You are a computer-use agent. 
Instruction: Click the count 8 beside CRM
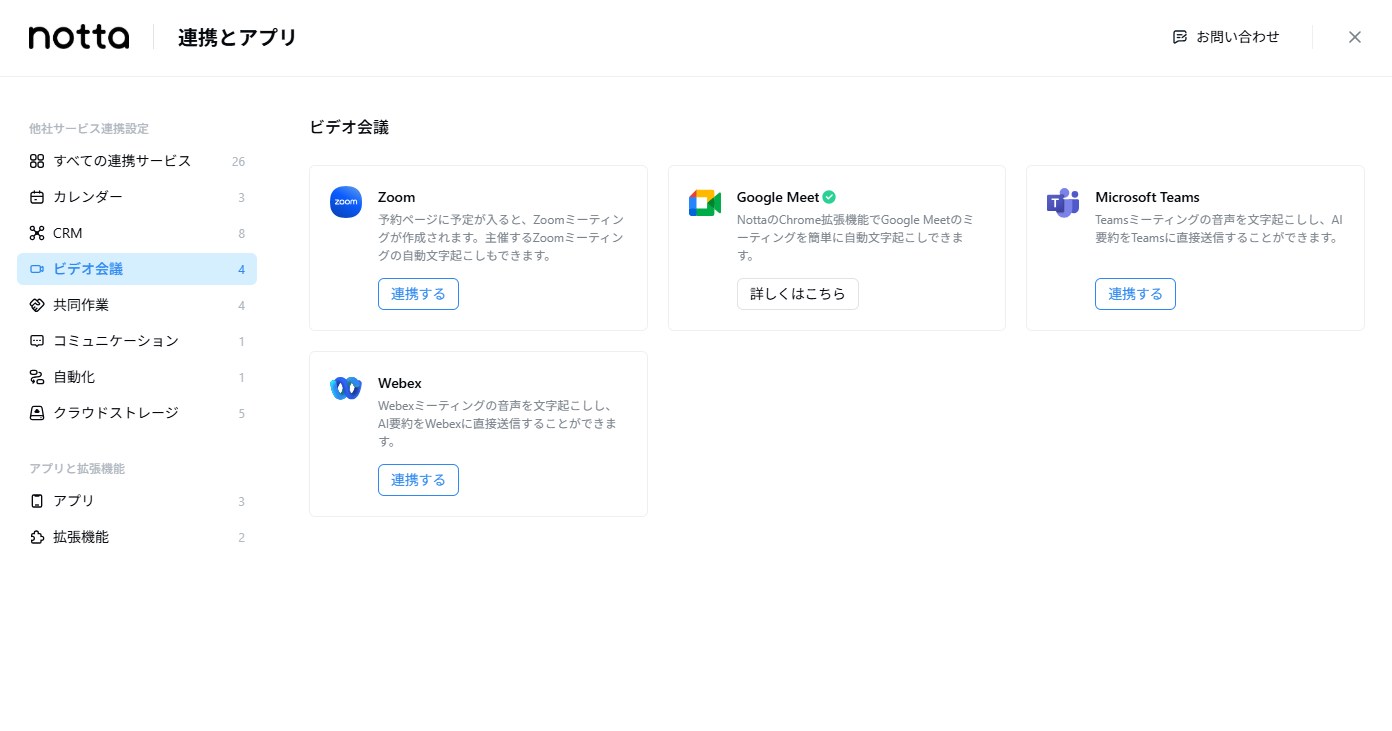241,234
